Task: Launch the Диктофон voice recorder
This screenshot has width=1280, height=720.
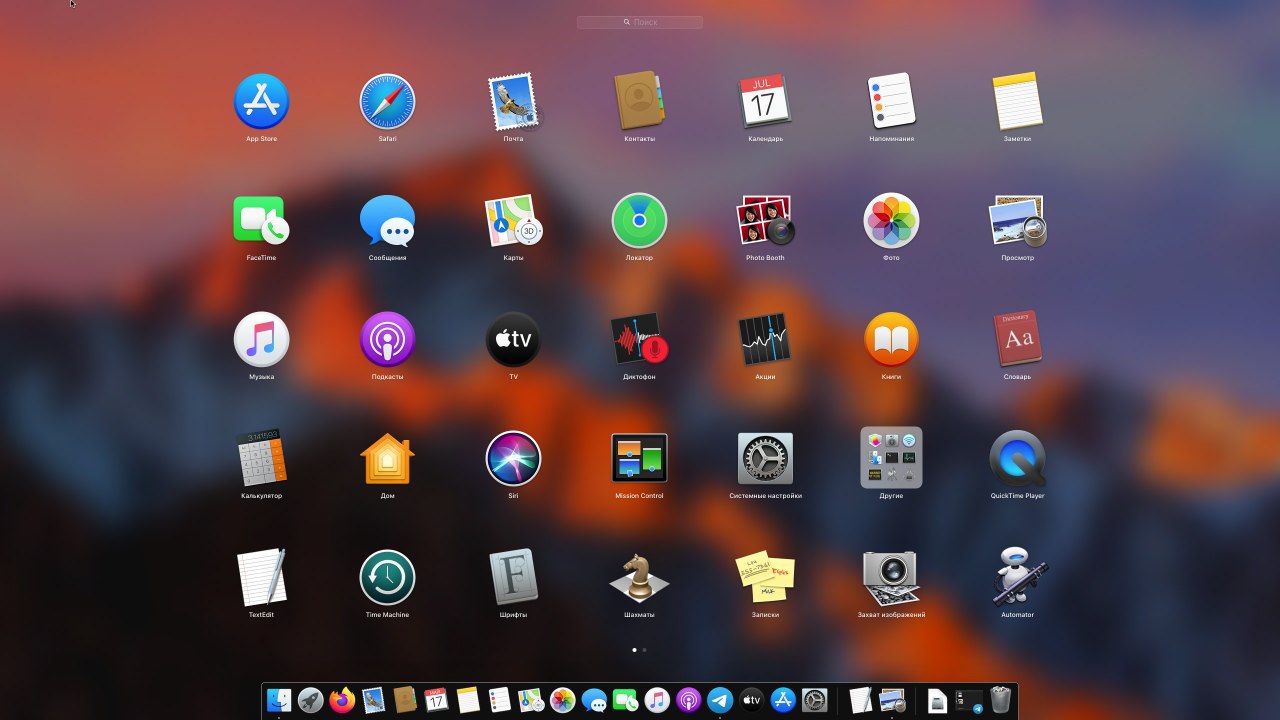Action: pos(639,340)
